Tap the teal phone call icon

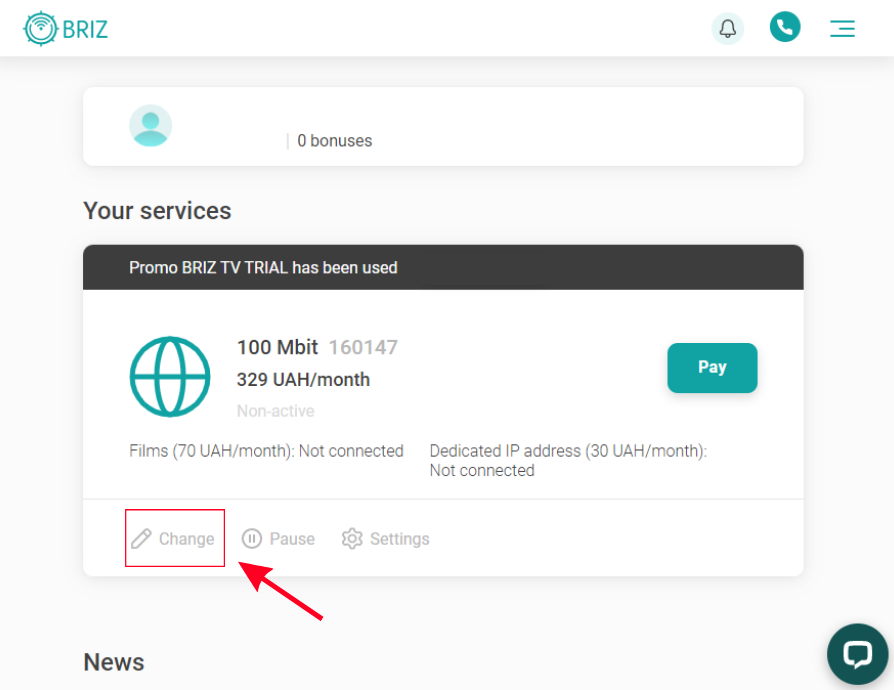[x=785, y=27]
